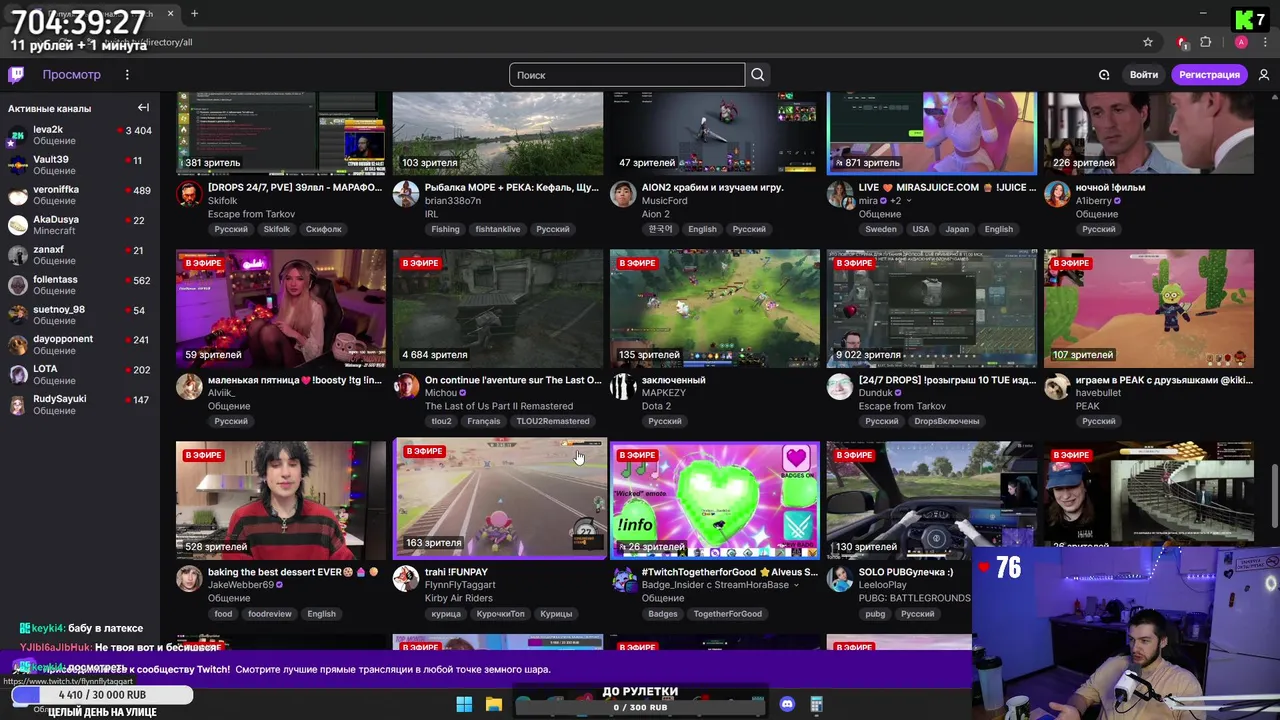Click the TogetherForGood tag
The image size is (1280, 720).
727,614
